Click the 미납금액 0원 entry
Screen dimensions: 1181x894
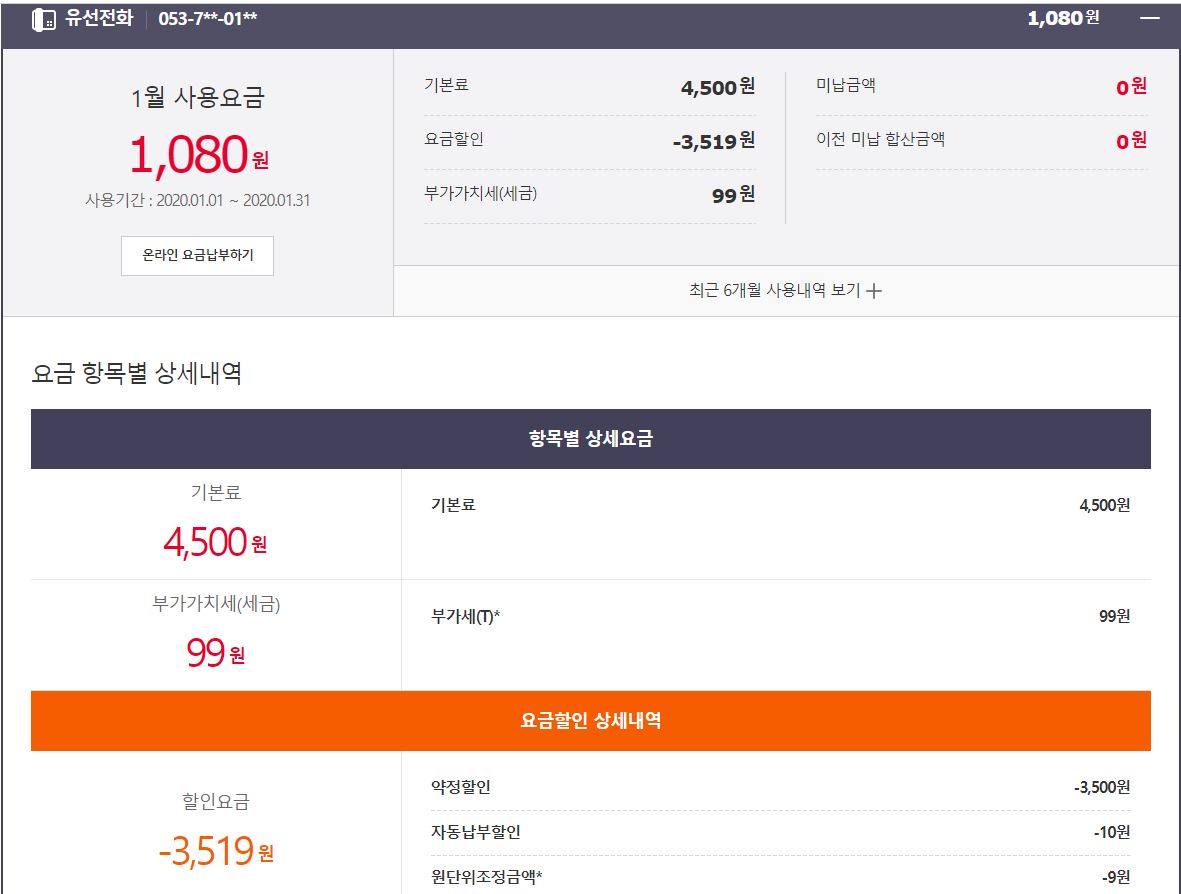[x=981, y=86]
